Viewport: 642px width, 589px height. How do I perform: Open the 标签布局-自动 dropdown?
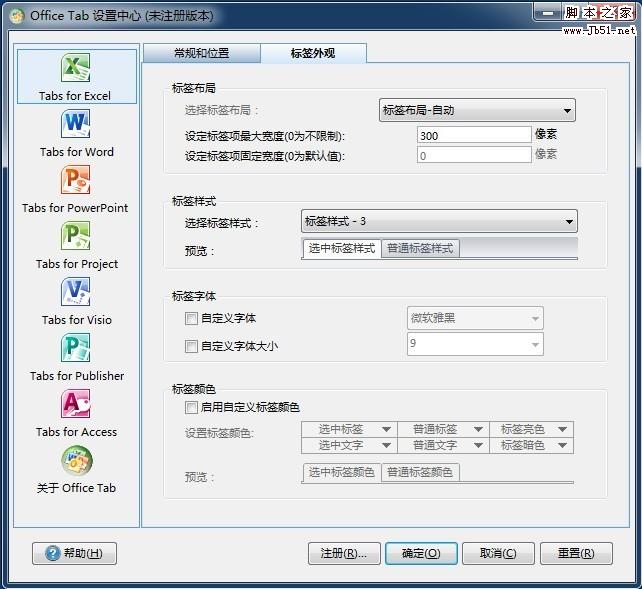tap(477, 110)
